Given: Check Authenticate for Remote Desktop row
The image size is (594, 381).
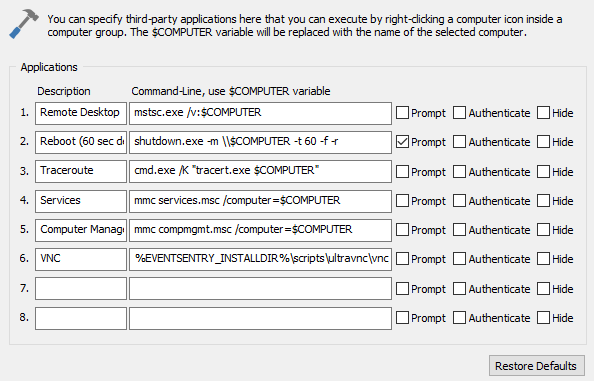Looking at the screenshot, I should click(x=460, y=112).
